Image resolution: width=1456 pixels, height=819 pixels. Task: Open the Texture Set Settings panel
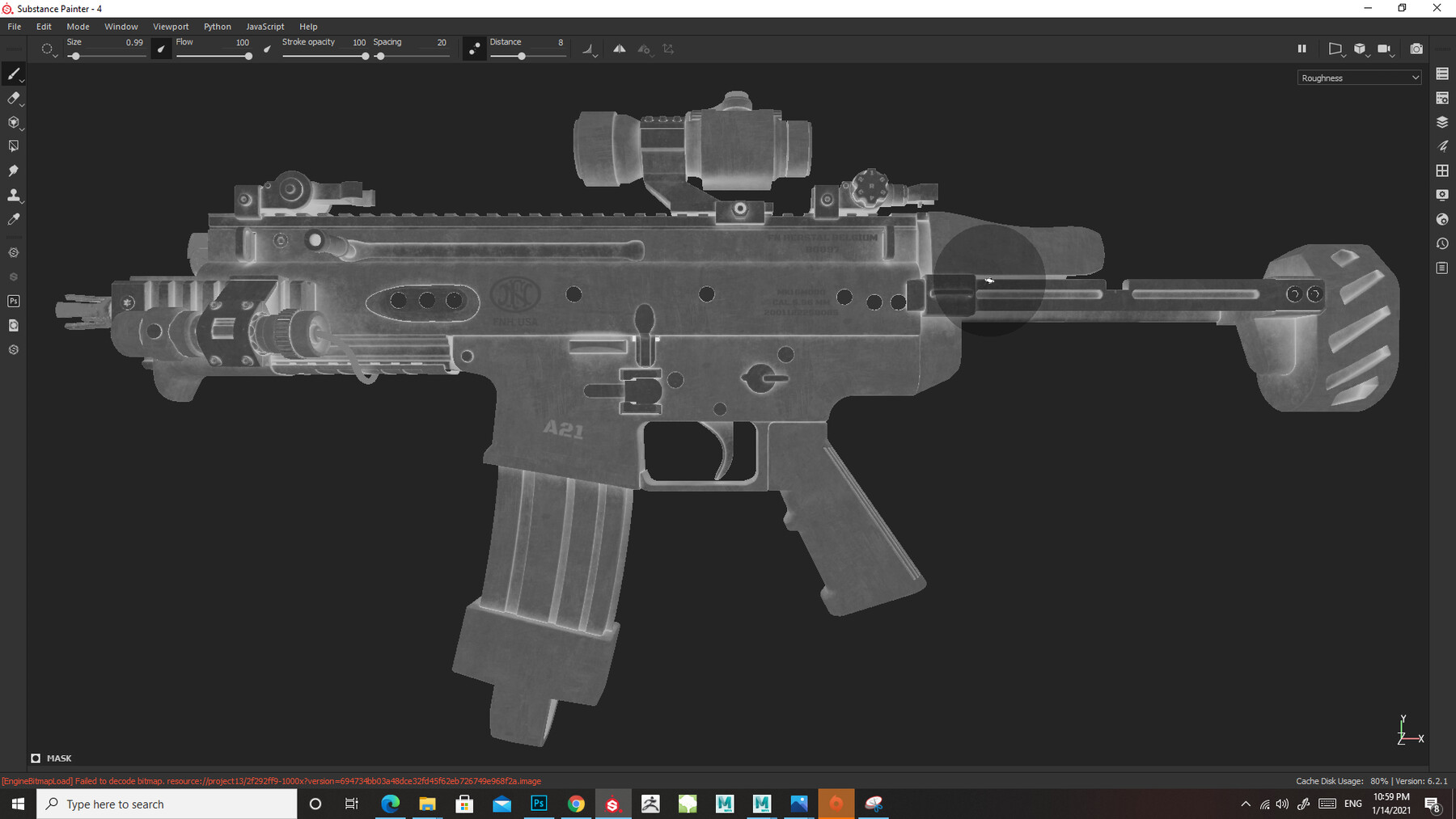click(1441, 98)
